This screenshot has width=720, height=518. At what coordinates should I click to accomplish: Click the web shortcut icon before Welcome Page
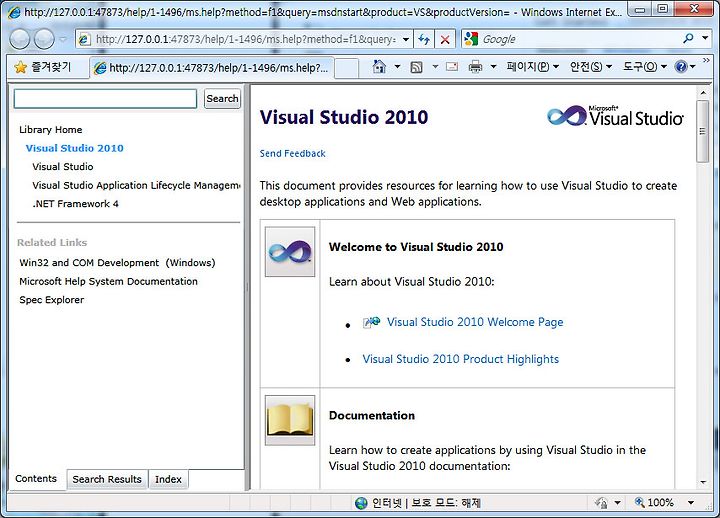pos(371,322)
